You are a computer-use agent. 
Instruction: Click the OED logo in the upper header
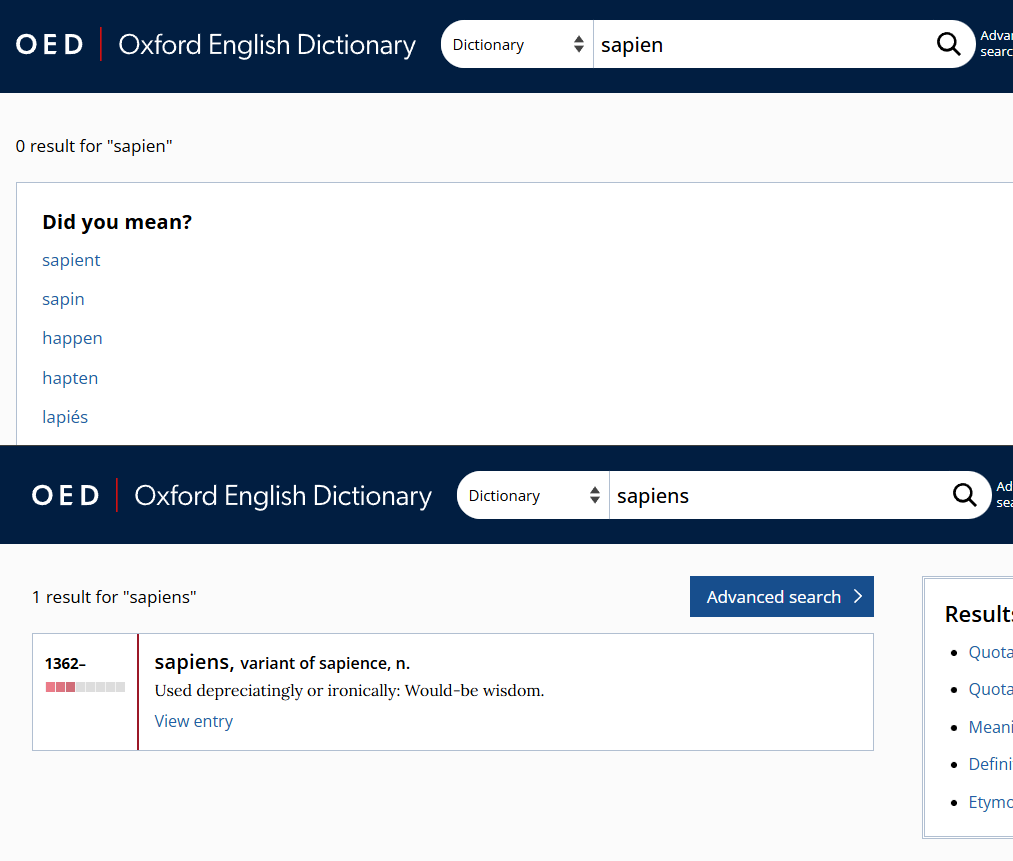coord(50,45)
